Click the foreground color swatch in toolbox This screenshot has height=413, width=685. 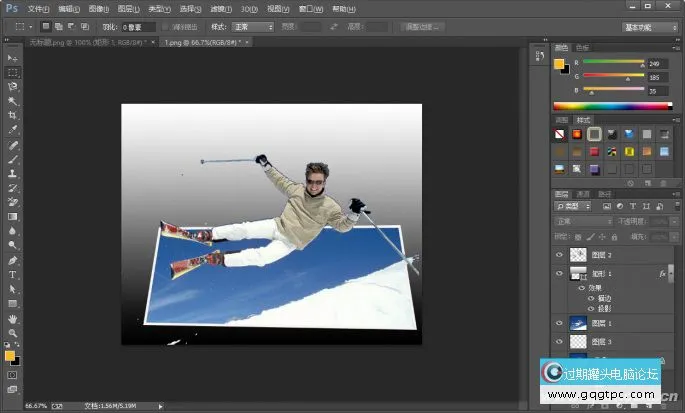click(10, 355)
